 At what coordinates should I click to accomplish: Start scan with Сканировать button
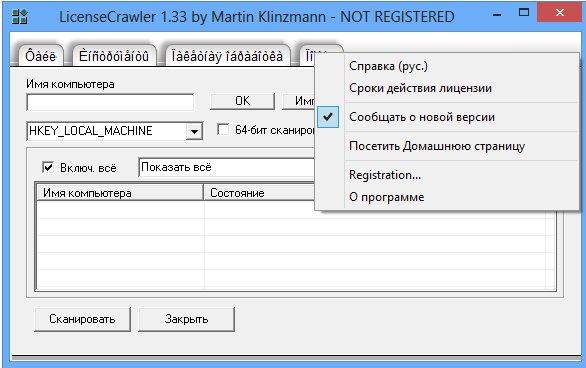82,319
